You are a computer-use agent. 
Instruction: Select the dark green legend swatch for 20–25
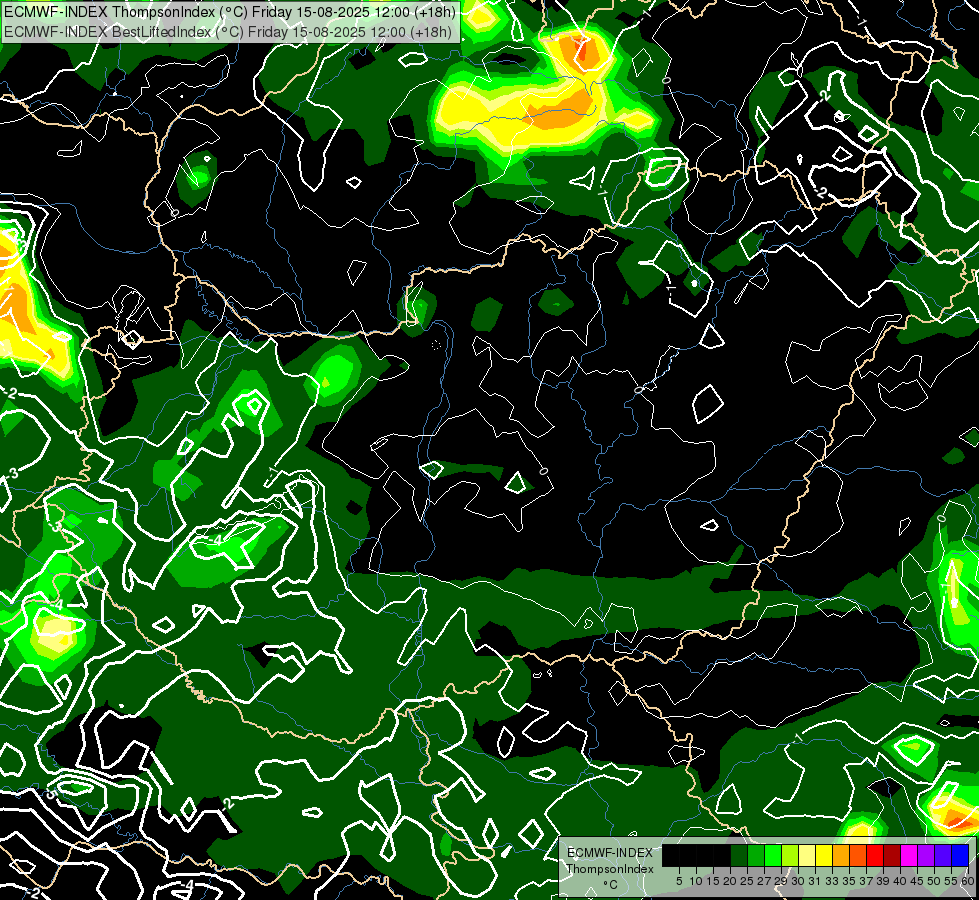(x=739, y=855)
